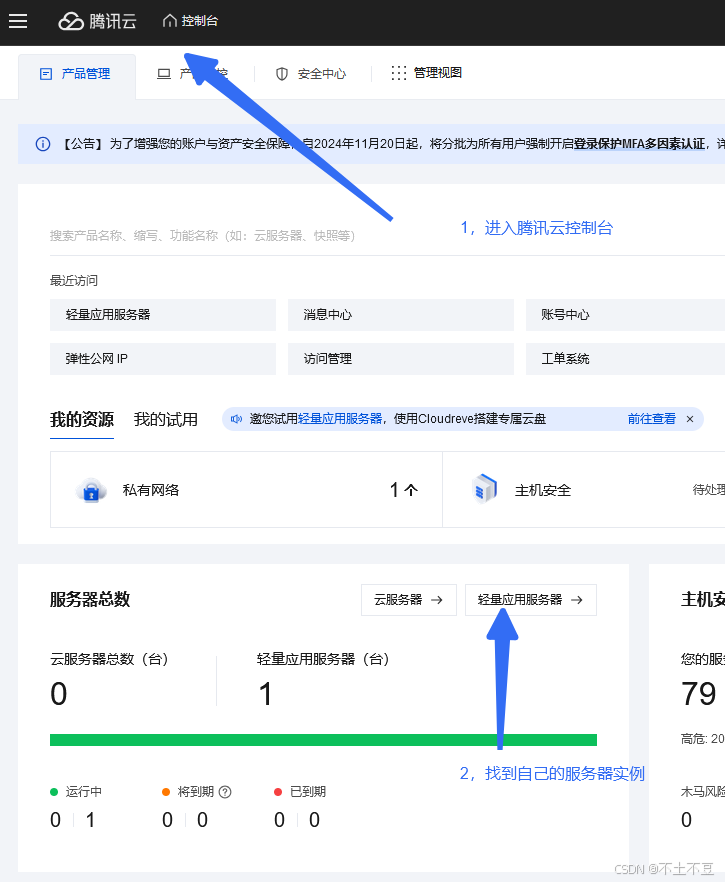
Task: Click the 云服务器 arrow button
Action: (409, 600)
